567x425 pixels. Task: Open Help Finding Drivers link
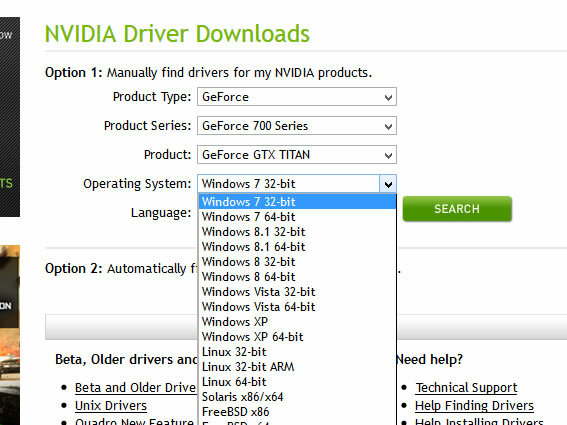point(474,405)
